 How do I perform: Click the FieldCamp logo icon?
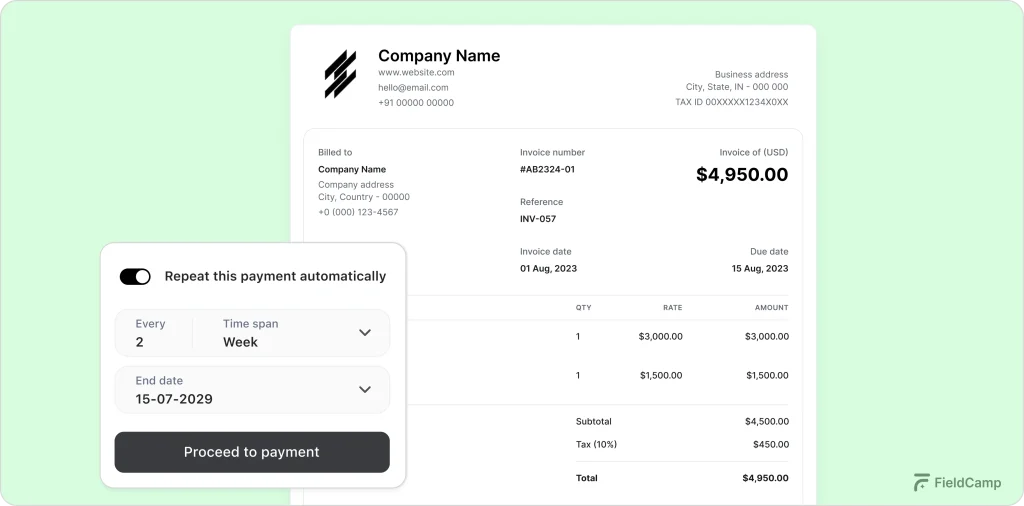click(921, 482)
